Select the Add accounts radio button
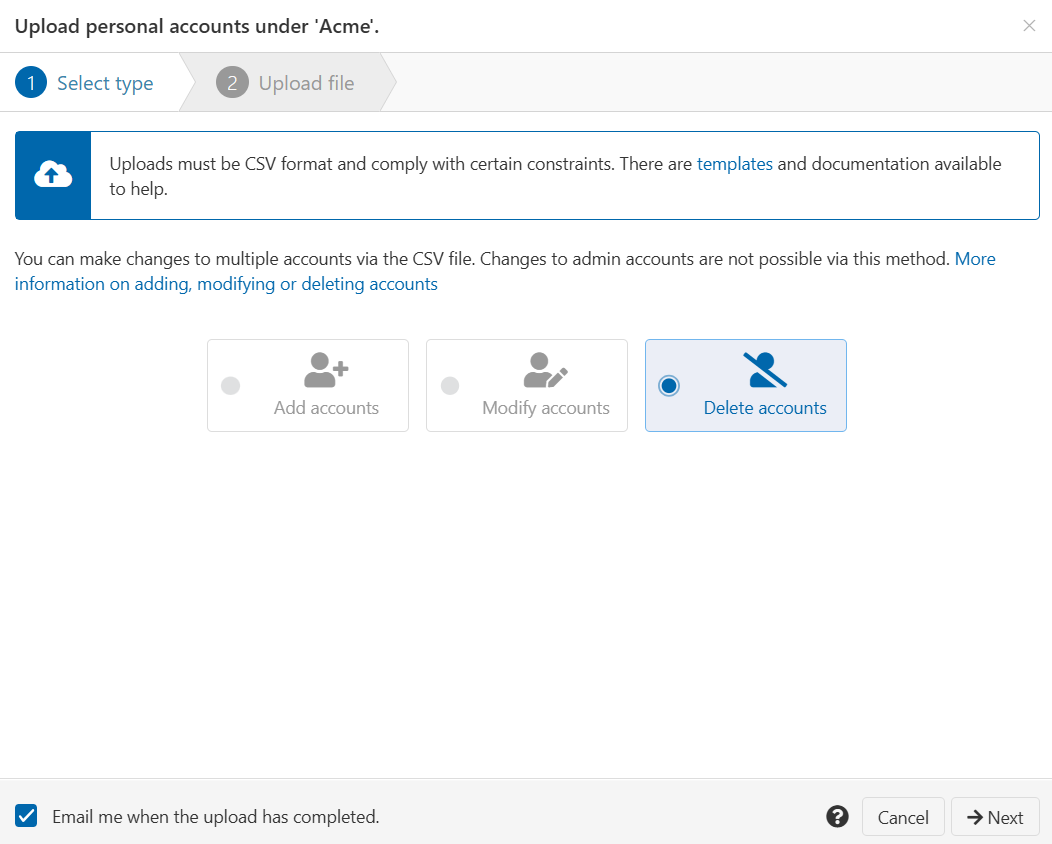1052x844 pixels. 231,385
